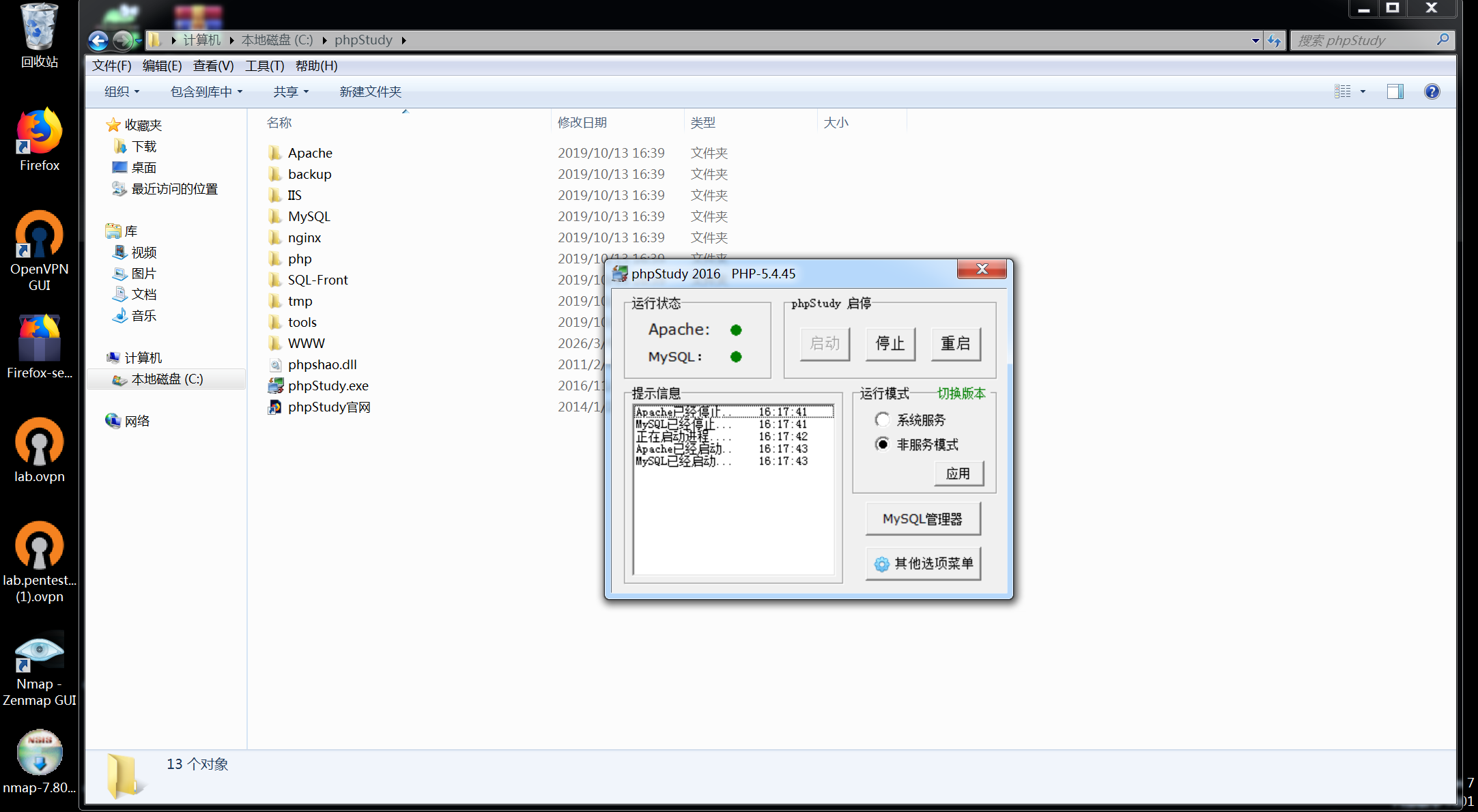
Task: Click the 切换版本 link
Action: tap(961, 393)
